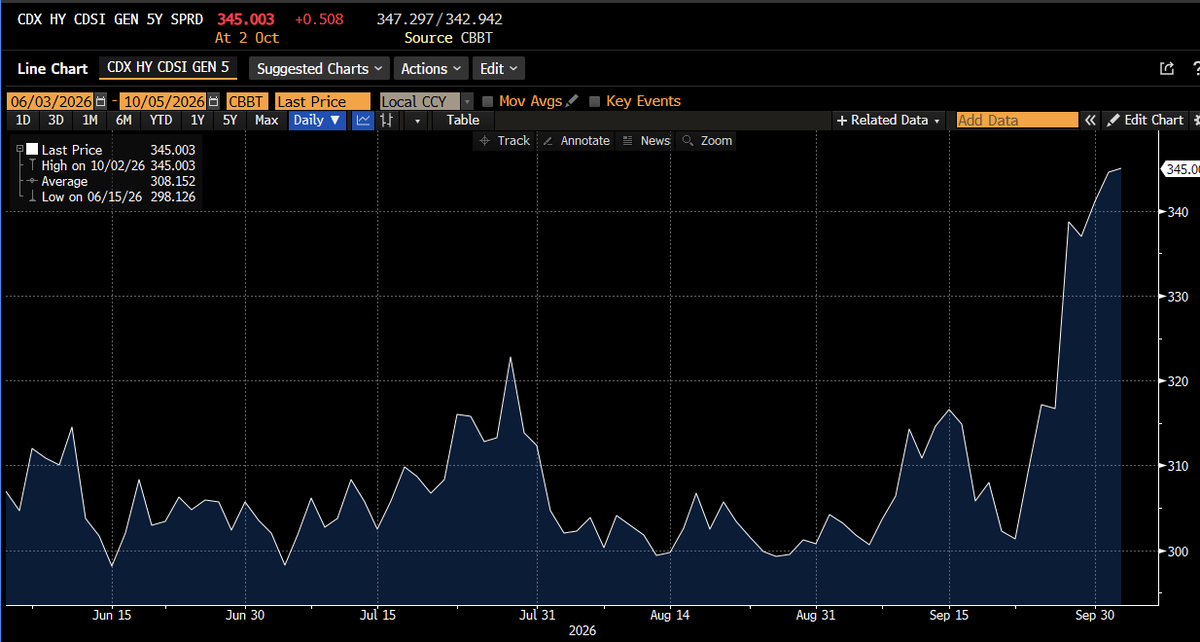Switch to Table view
The height and width of the screenshot is (642, 1200).
463,120
